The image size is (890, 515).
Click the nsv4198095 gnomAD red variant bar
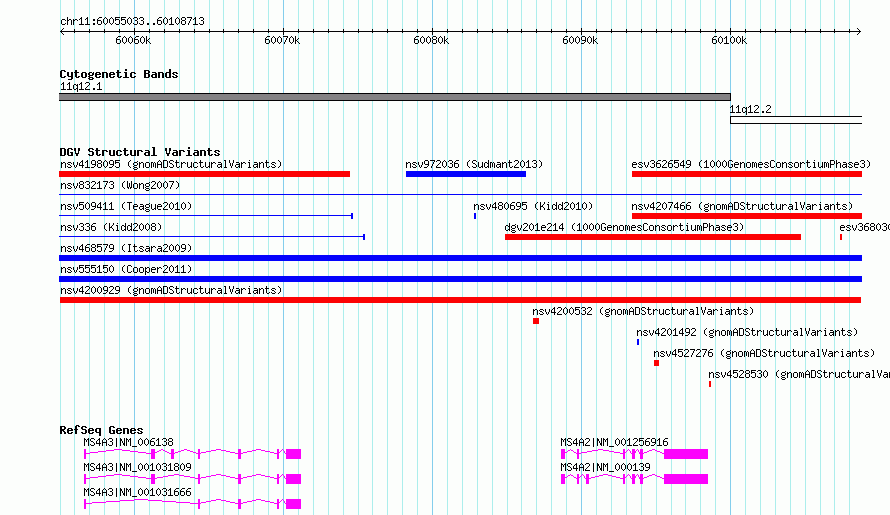(204, 174)
